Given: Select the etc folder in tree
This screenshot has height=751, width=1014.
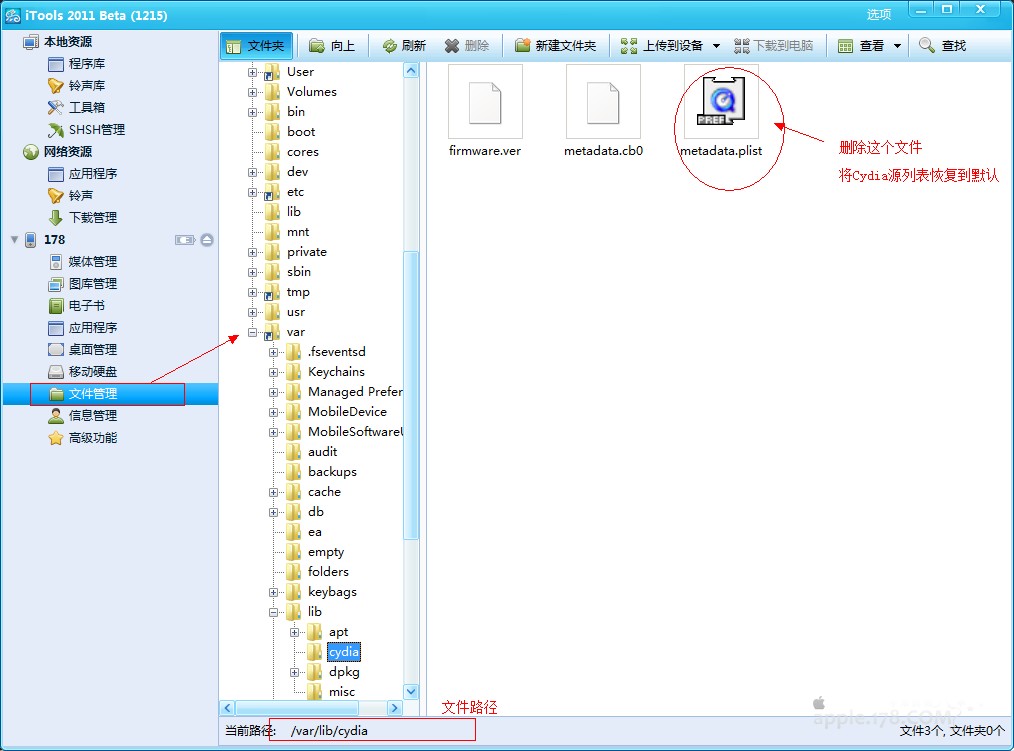Looking at the screenshot, I should tap(296, 192).
